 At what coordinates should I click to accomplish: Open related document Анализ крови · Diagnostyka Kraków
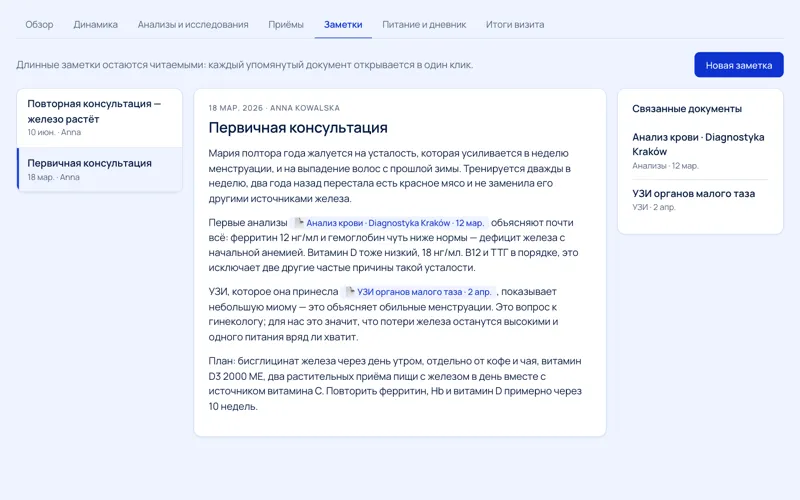[700, 151]
